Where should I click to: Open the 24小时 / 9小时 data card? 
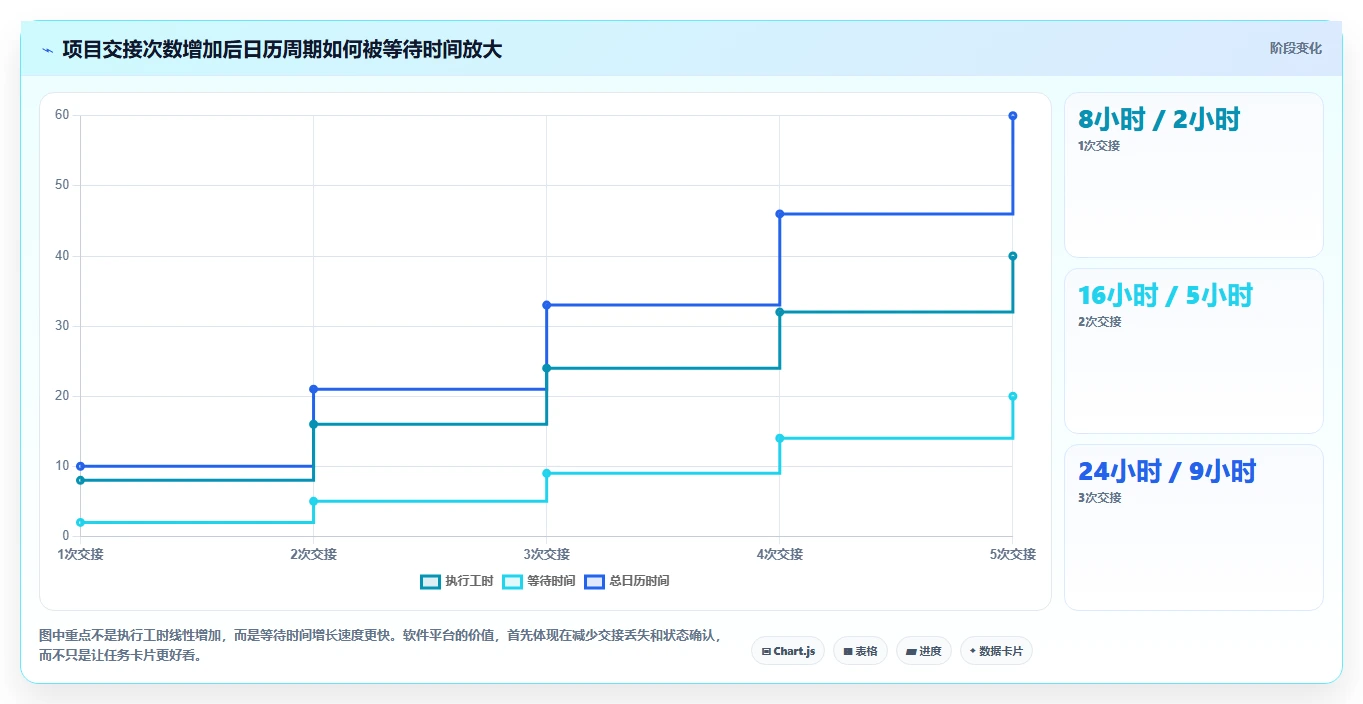pos(1194,527)
